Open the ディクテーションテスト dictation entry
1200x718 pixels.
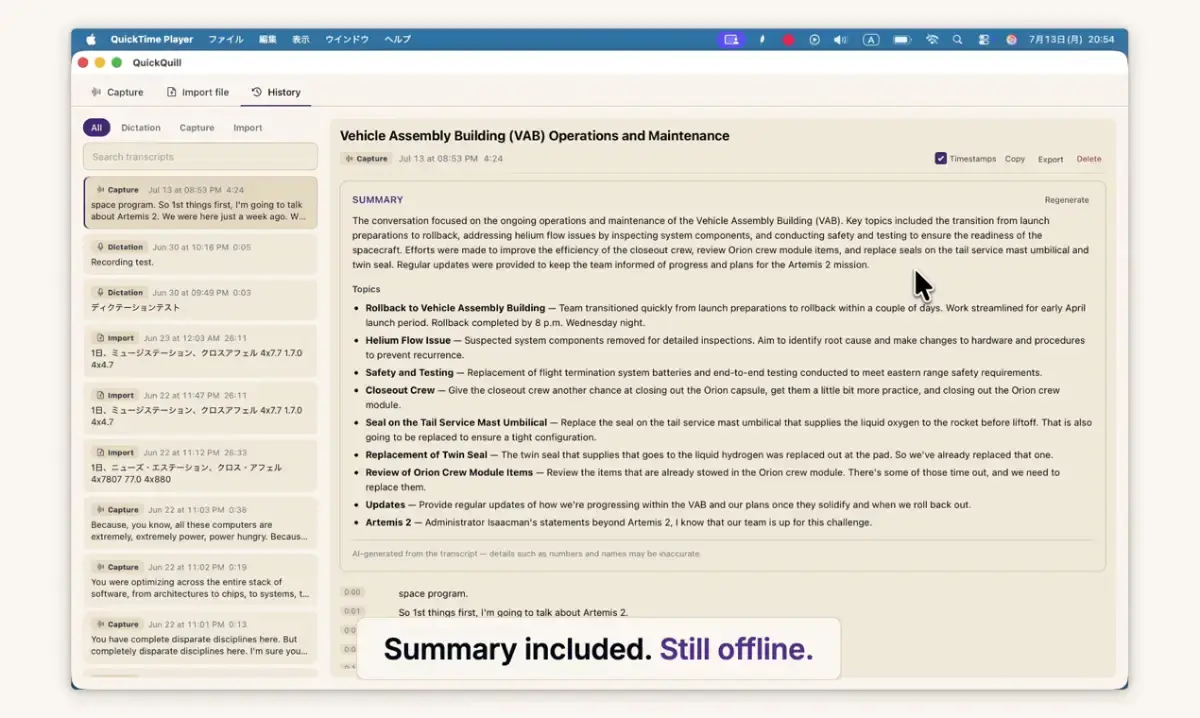click(200, 300)
